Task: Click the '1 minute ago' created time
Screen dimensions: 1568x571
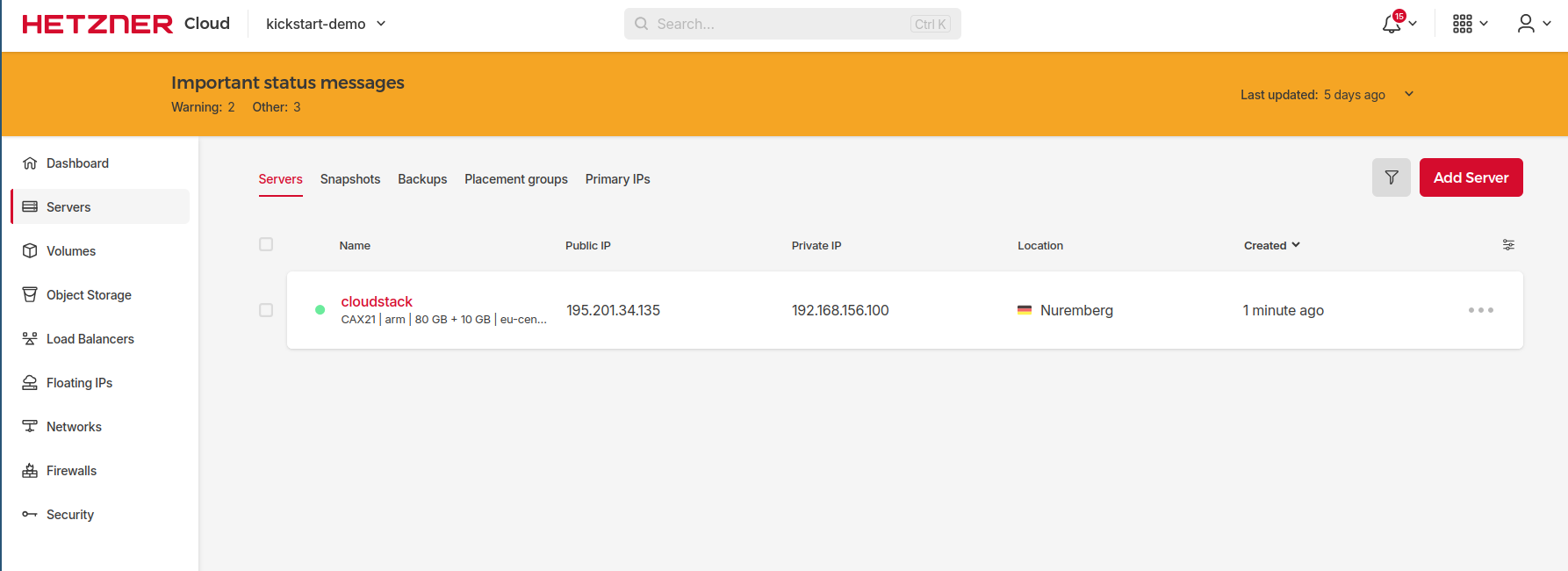Action: 1284,310
